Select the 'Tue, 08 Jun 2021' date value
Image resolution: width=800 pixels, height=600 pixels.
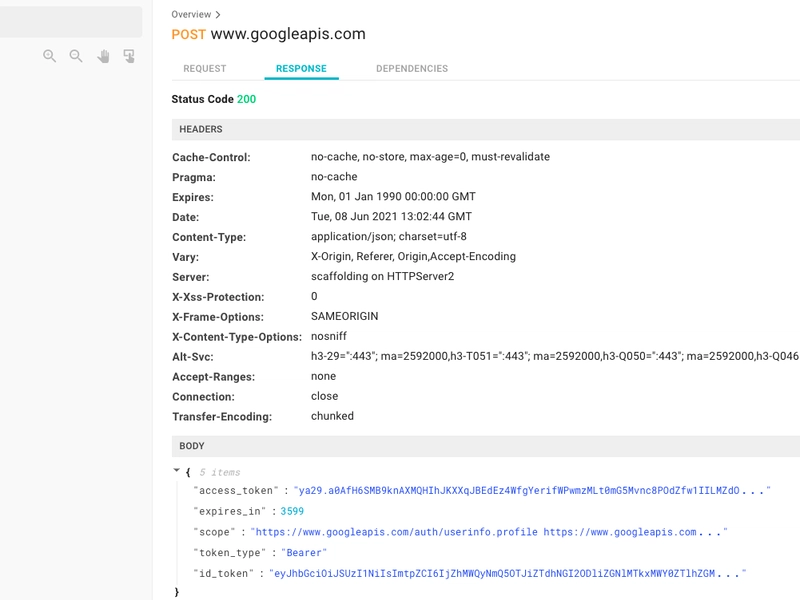coord(391,216)
